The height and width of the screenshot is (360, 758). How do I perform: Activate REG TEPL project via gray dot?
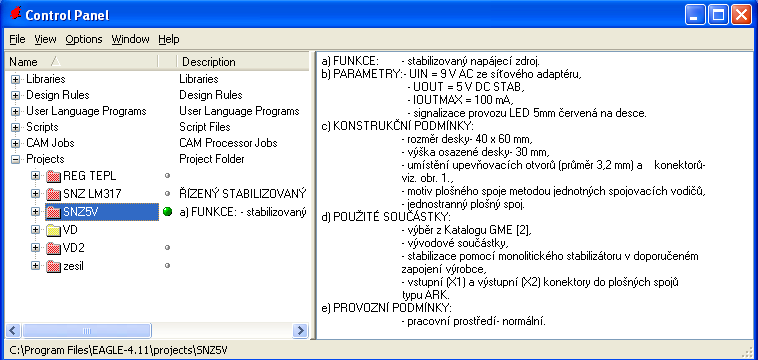168,176
